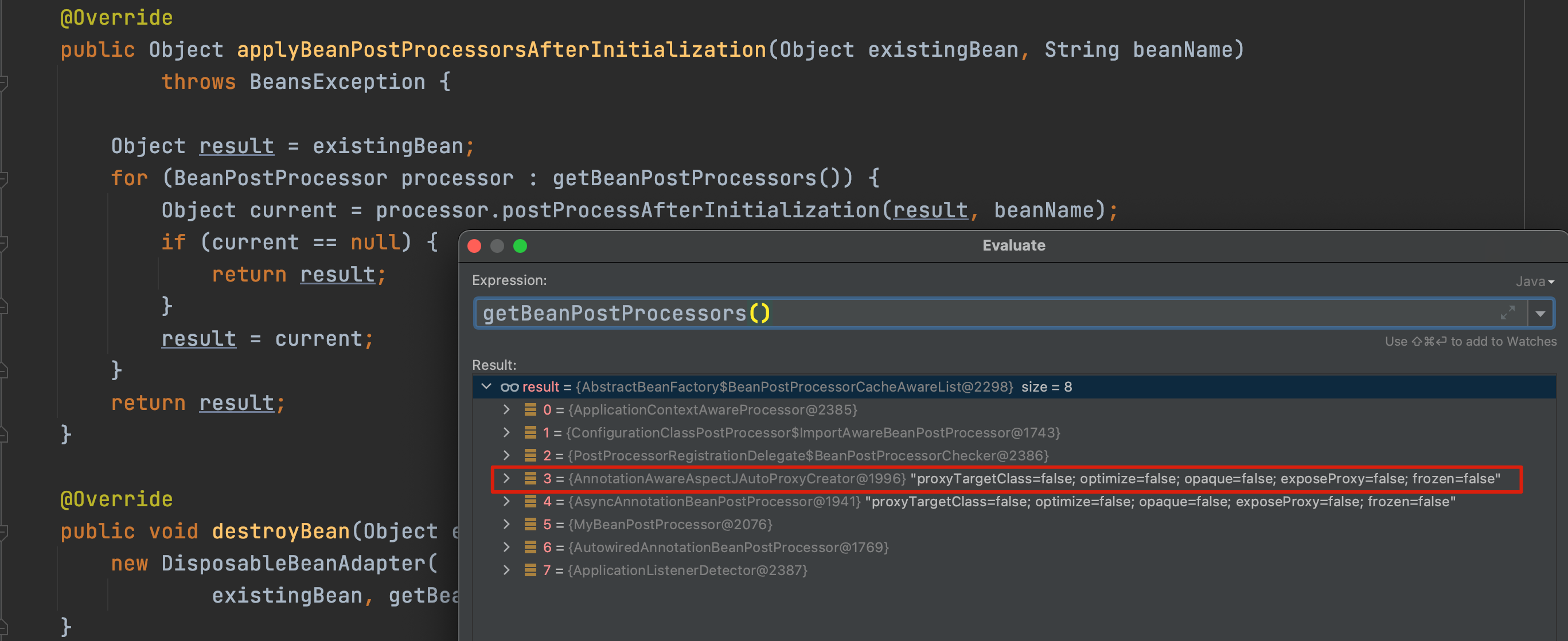The width and height of the screenshot is (1568, 641).
Task: Click the field icon of element 3
Action: [530, 479]
